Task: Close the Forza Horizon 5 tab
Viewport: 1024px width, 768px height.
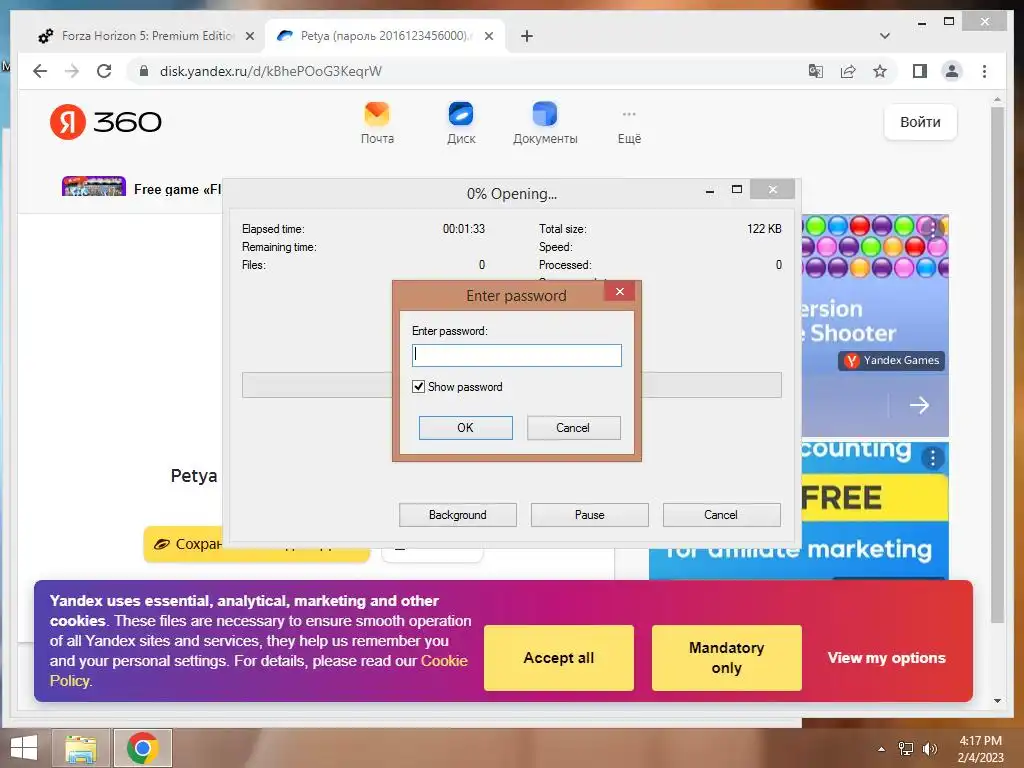Action: 249,36
